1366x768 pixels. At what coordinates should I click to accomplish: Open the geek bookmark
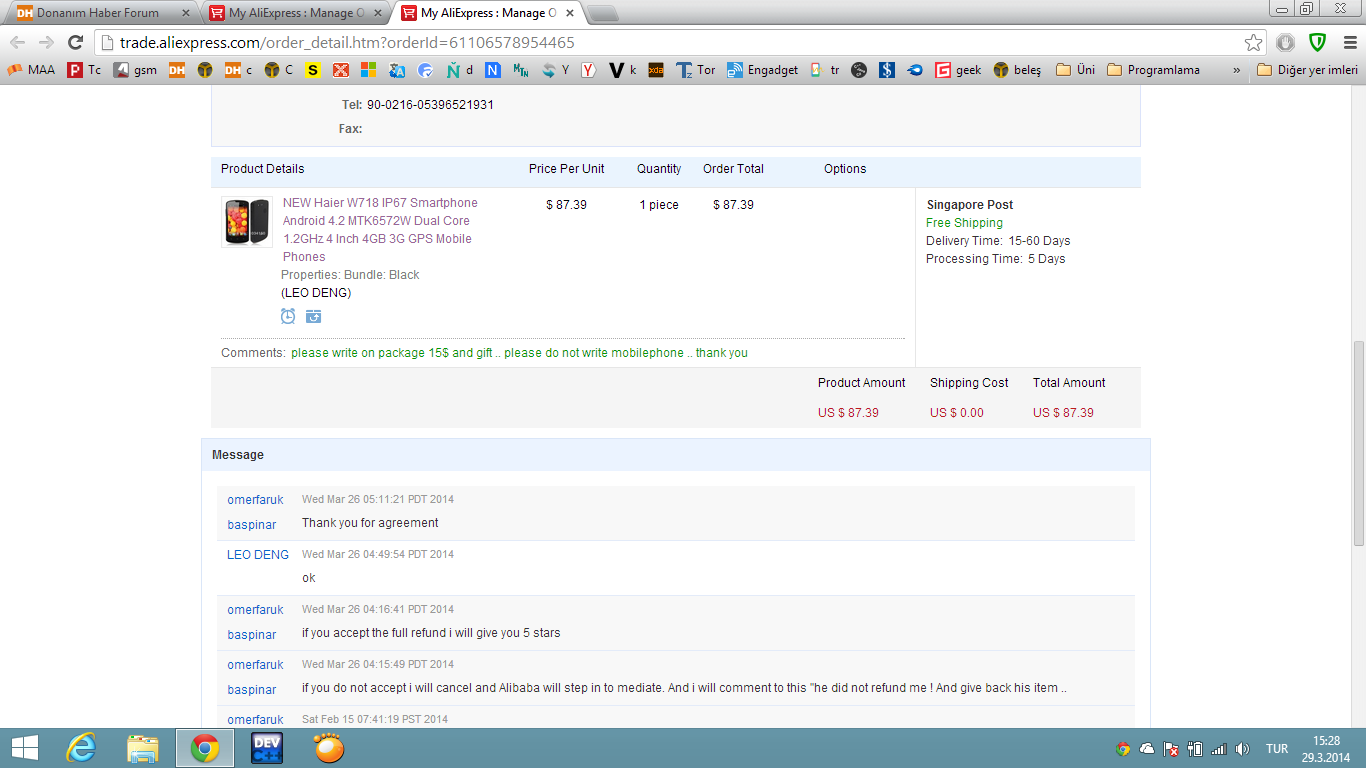point(958,70)
